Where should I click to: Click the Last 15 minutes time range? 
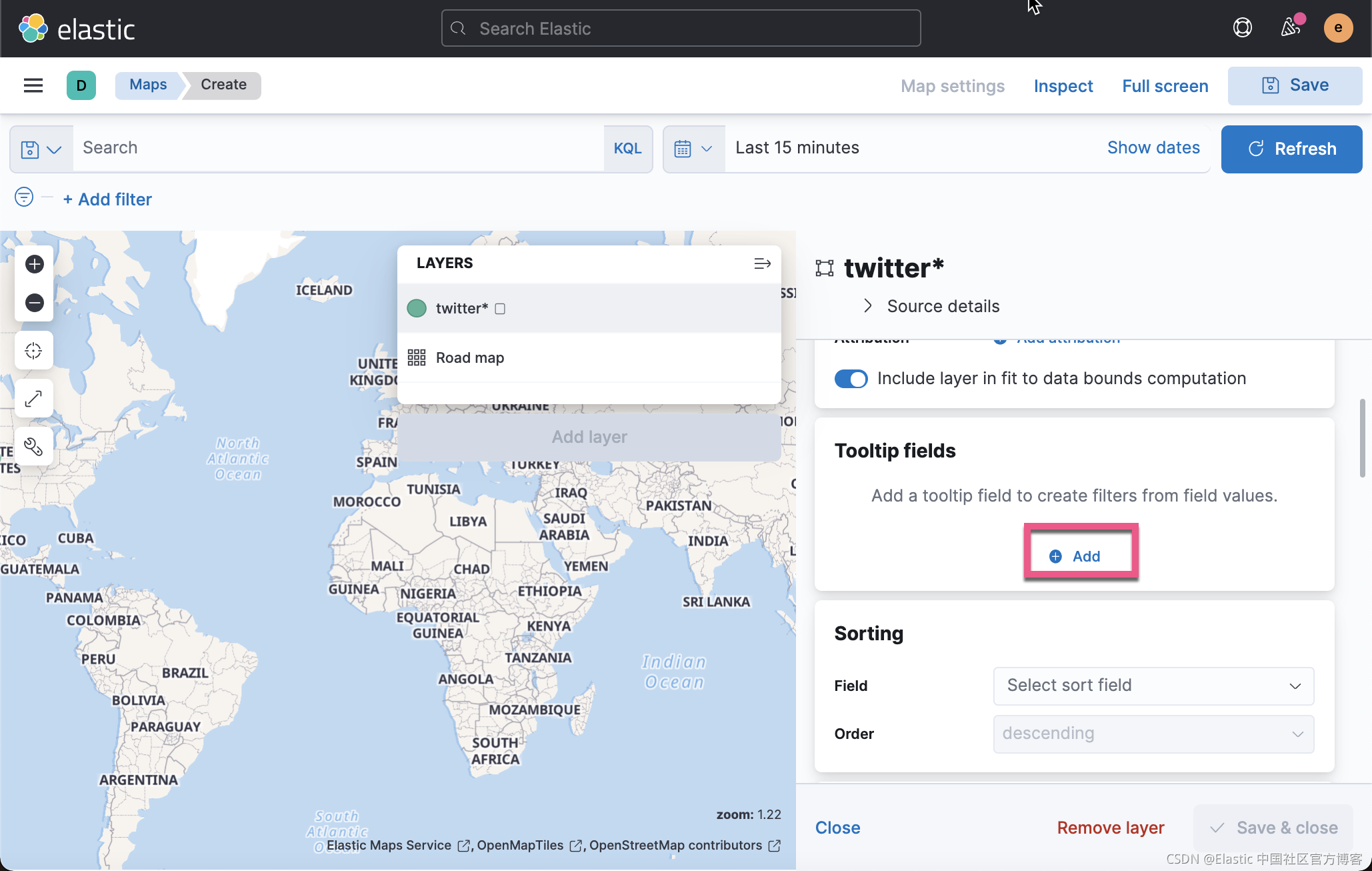pyautogui.click(x=797, y=148)
